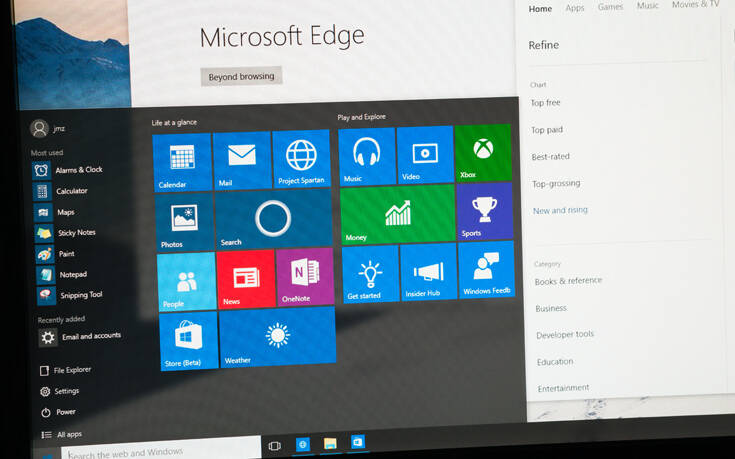Select Top free chart filter
Viewport: 735px width, 459px height.
[546, 103]
